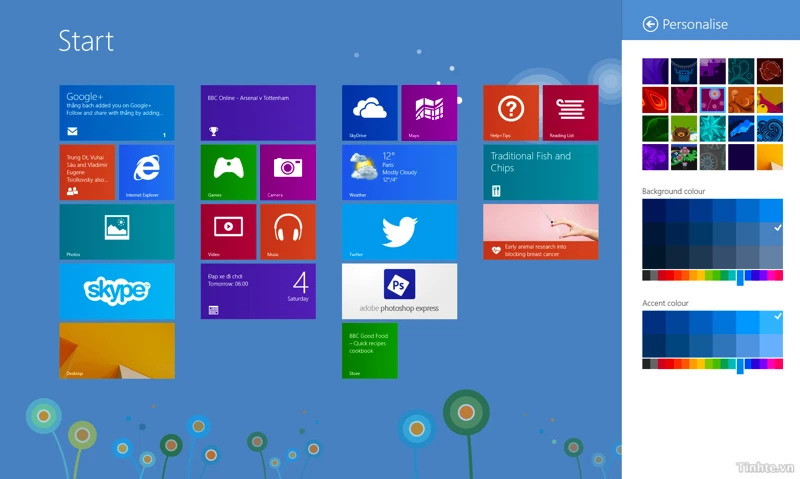Open the Internet Explorer tile

146,172
